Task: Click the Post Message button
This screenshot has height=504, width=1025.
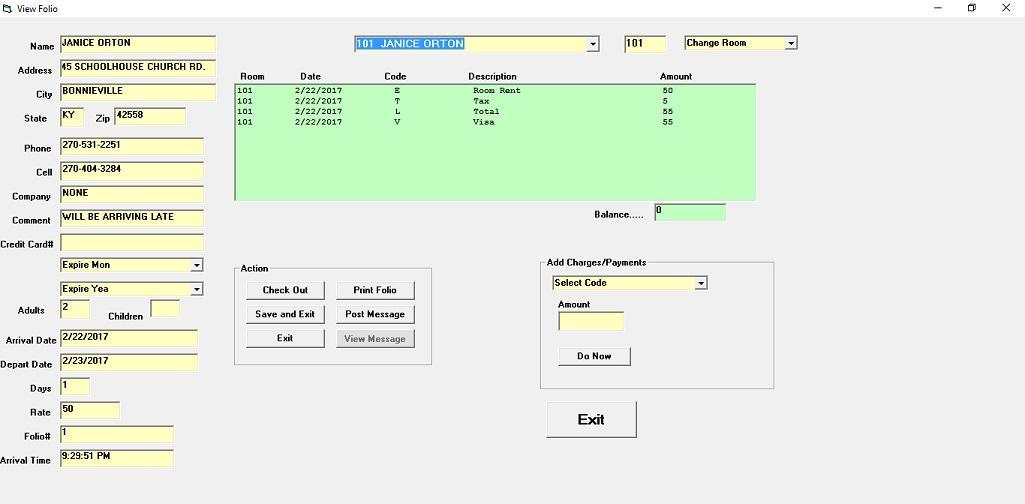Action: pos(375,314)
